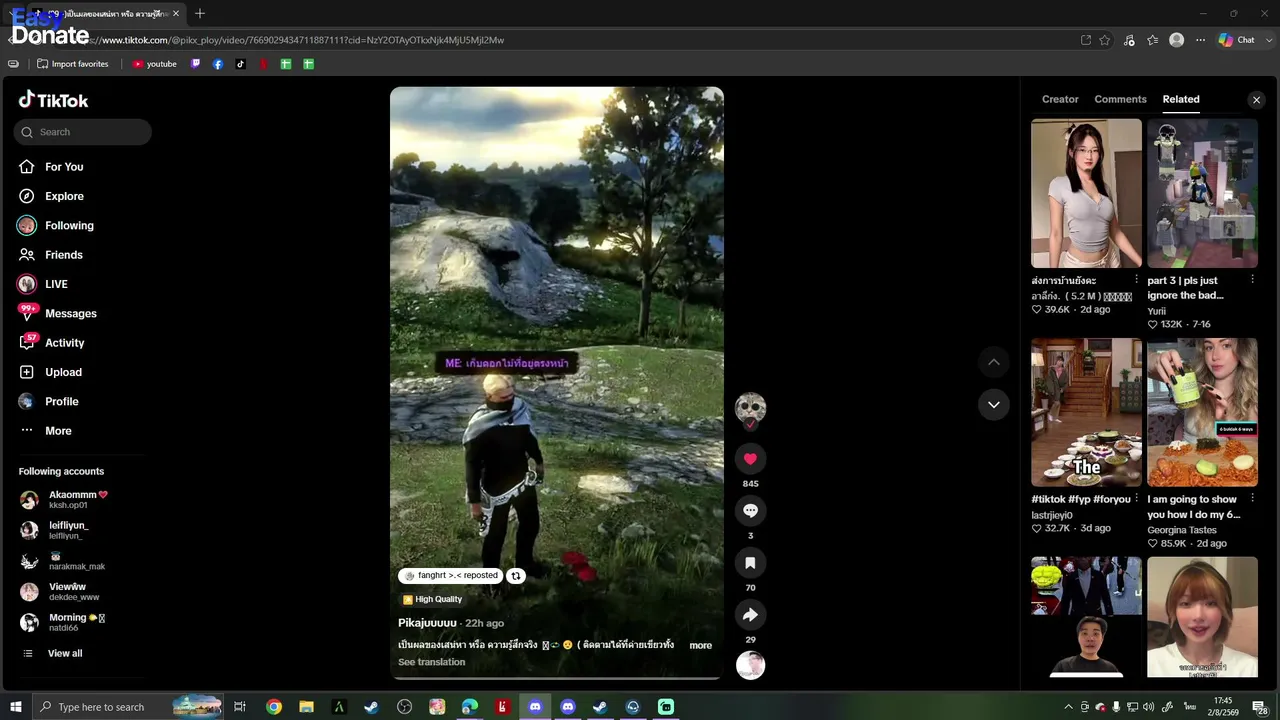Viewport: 1280px width, 720px height.
Task: Open the Facebook bookmark
Action: tap(218, 64)
